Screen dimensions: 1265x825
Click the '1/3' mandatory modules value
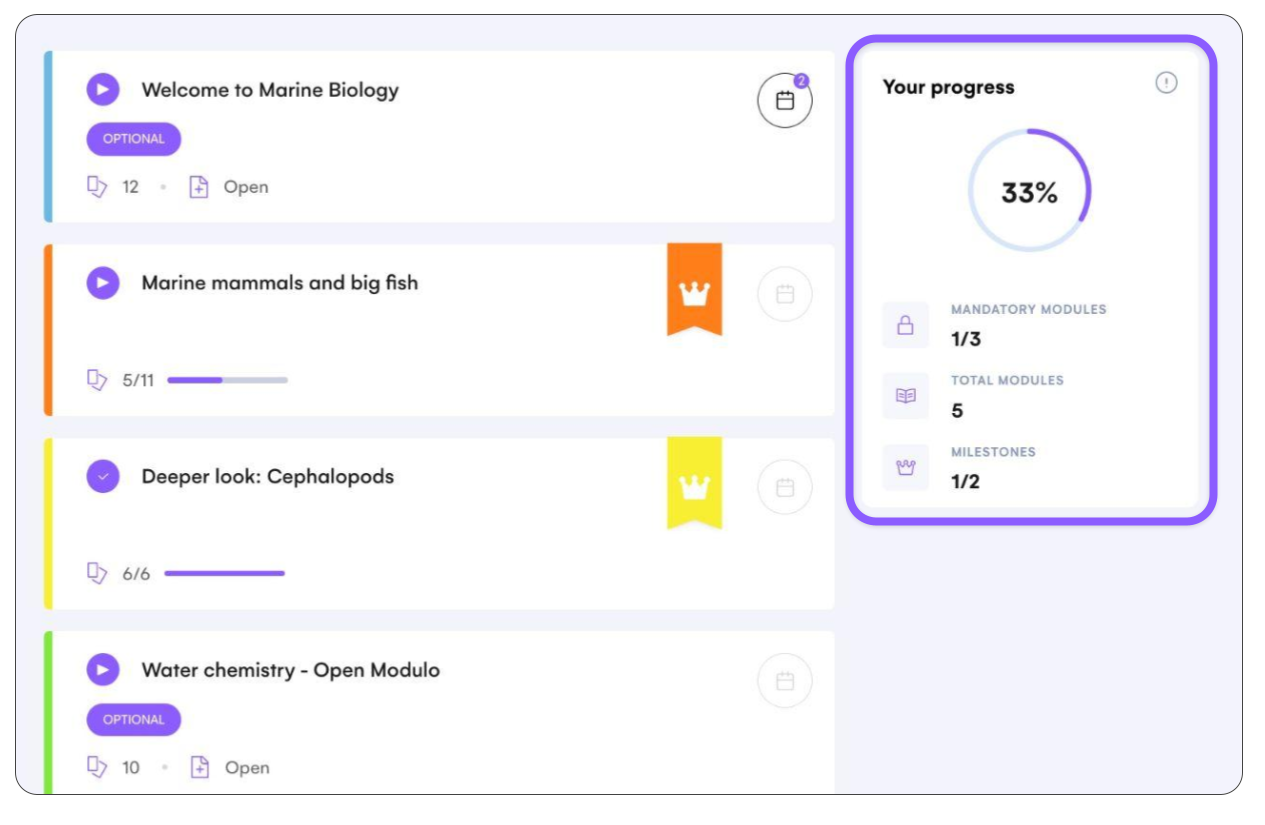click(966, 339)
